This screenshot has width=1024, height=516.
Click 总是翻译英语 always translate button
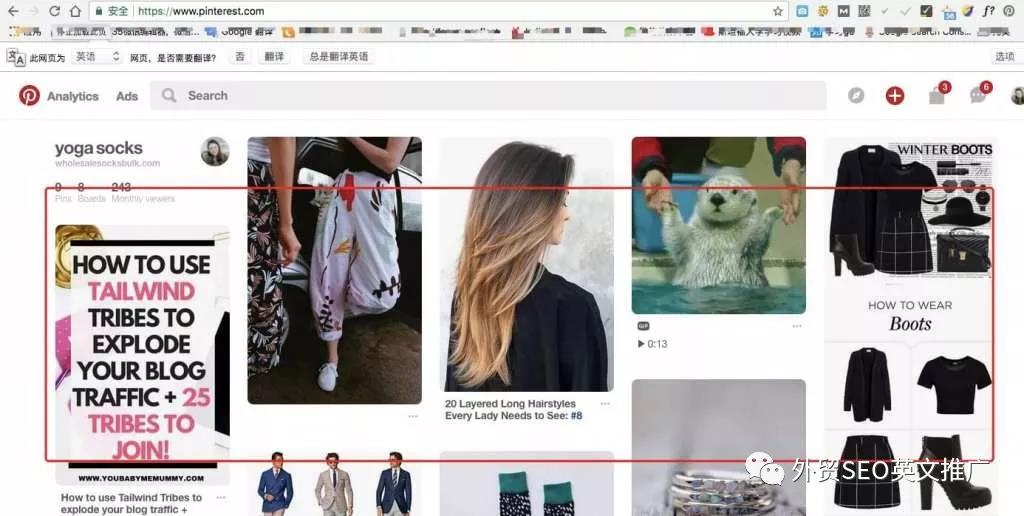click(x=338, y=57)
